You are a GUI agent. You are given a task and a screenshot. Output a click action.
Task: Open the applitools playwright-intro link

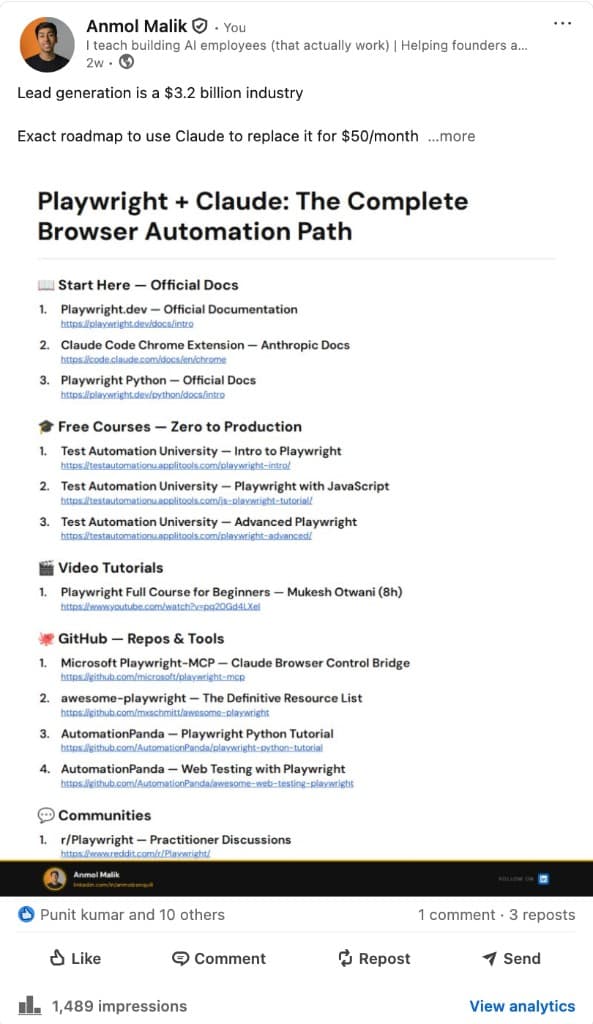pyautogui.click(x=176, y=465)
